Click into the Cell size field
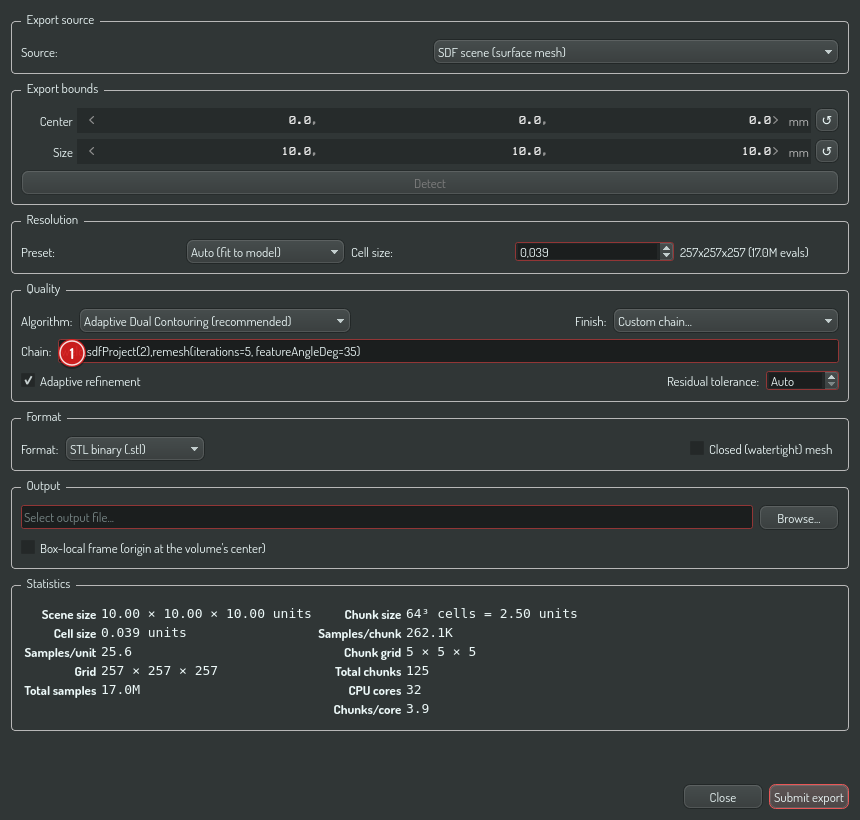This screenshot has height=820, width=860. coord(587,252)
